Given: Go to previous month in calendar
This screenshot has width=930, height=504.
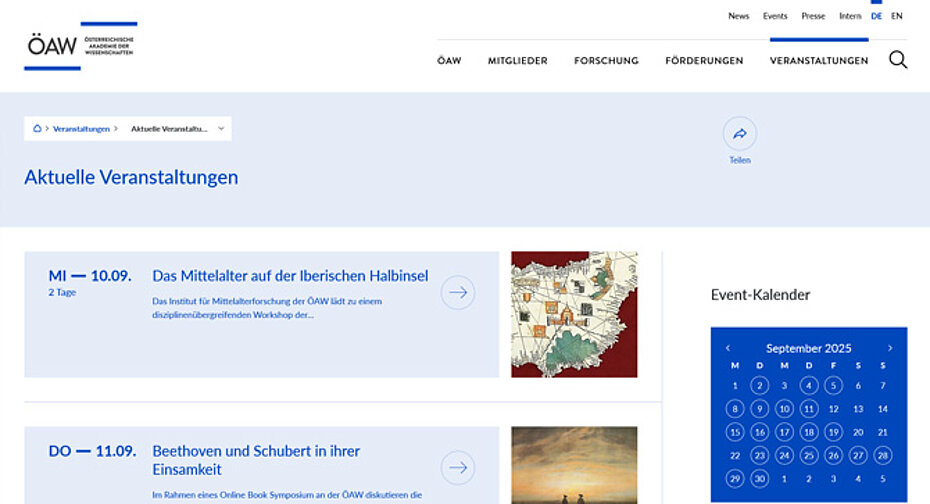Looking at the screenshot, I should point(728,348).
